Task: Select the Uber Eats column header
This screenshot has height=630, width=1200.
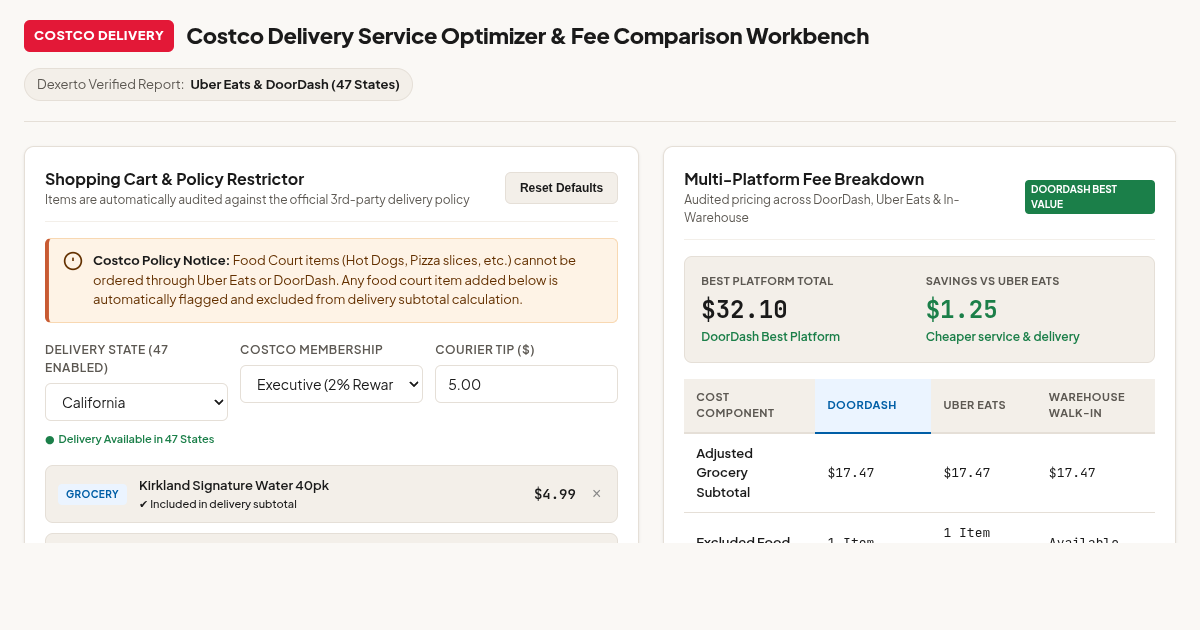Action: pos(984,405)
